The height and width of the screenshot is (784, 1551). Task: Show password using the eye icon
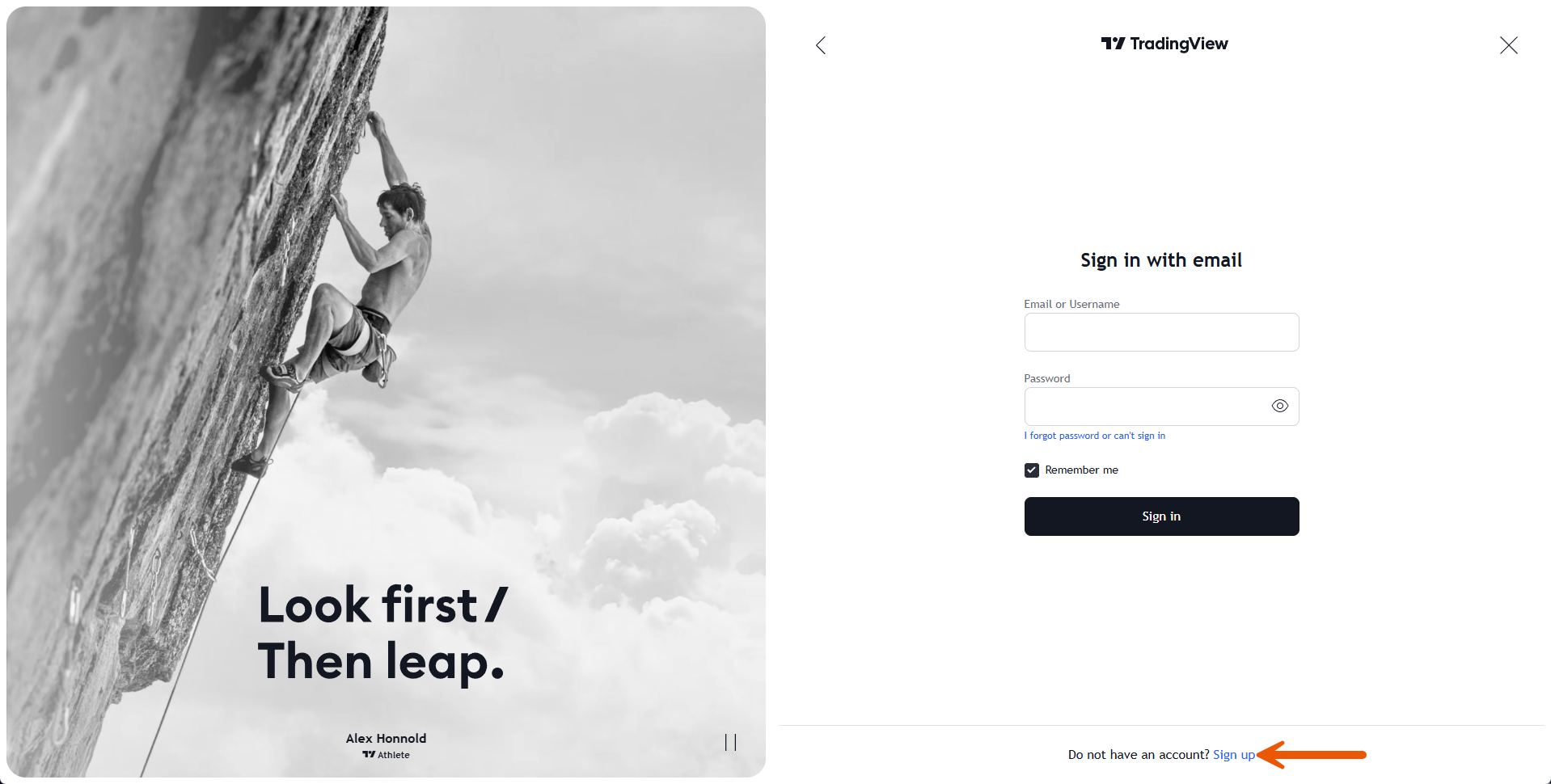click(1279, 406)
